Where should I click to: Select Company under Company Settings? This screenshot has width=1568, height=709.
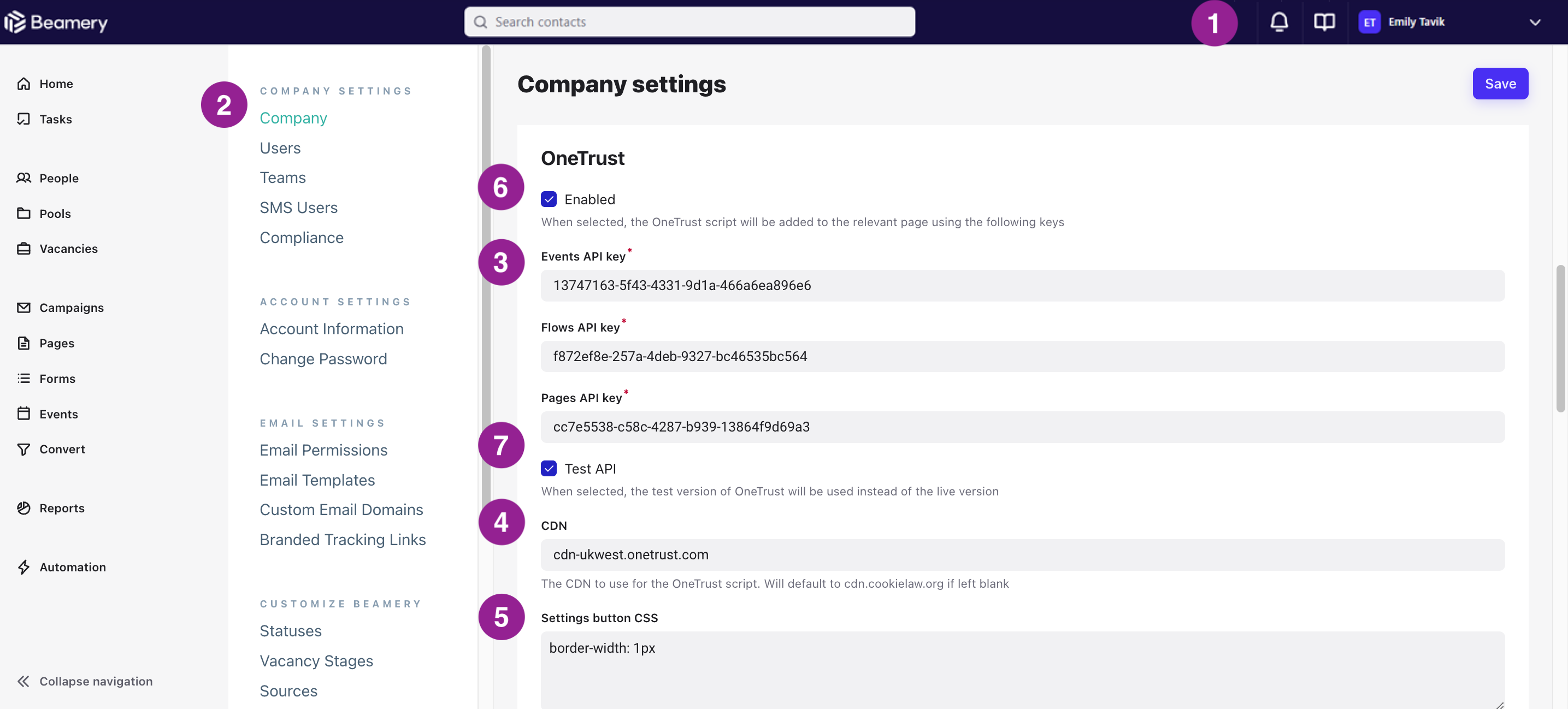tap(293, 118)
